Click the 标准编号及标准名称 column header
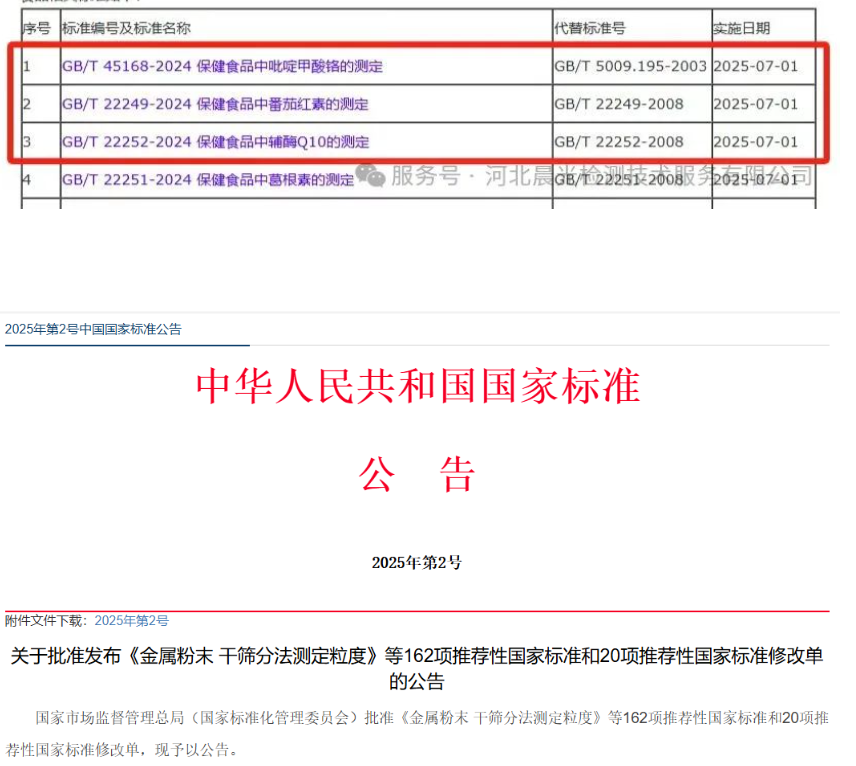 coord(126,29)
